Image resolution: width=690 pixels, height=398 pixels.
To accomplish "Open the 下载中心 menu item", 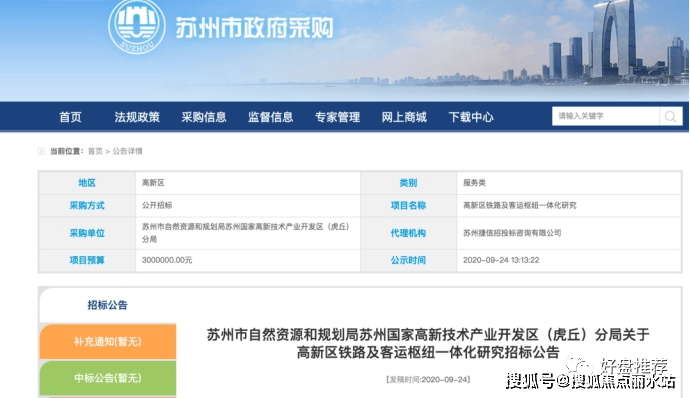I will (x=471, y=117).
